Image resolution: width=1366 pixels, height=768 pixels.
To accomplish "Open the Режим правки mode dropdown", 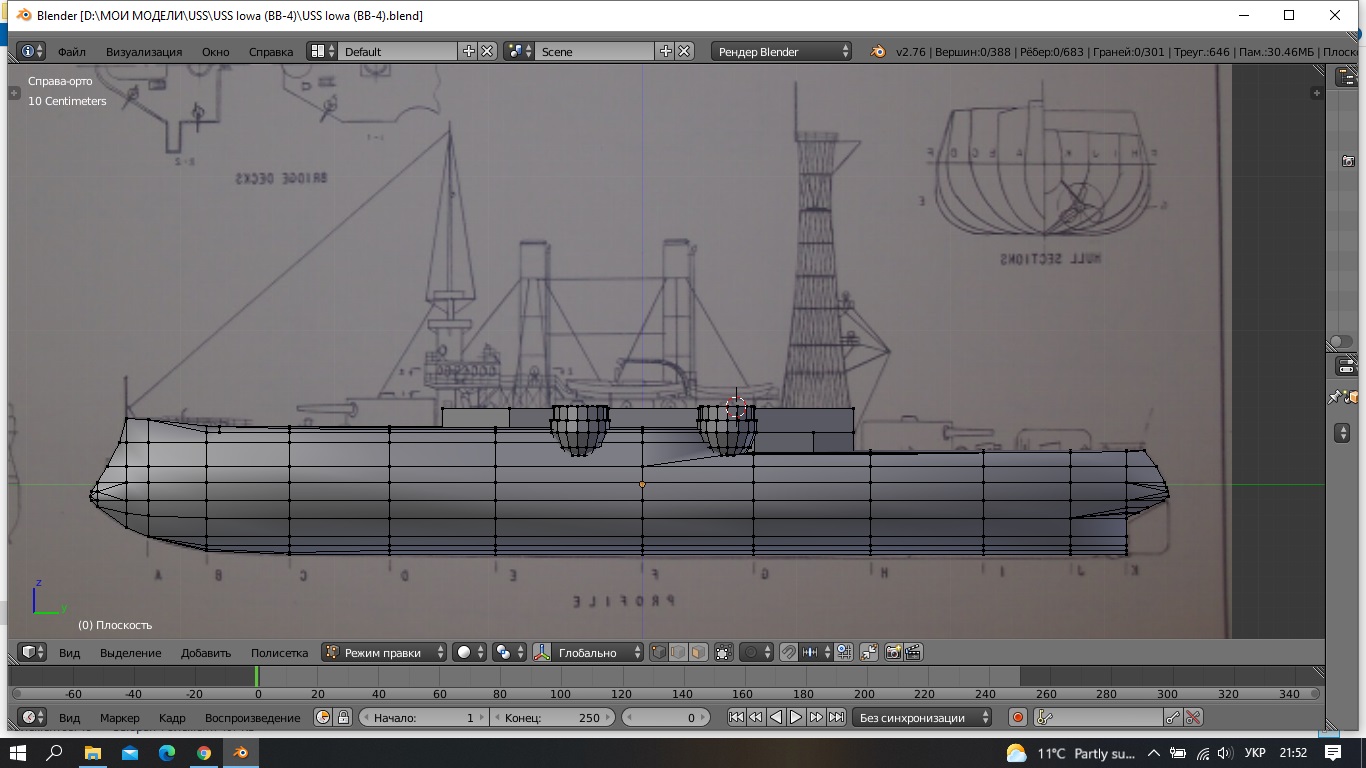I will tap(384, 653).
